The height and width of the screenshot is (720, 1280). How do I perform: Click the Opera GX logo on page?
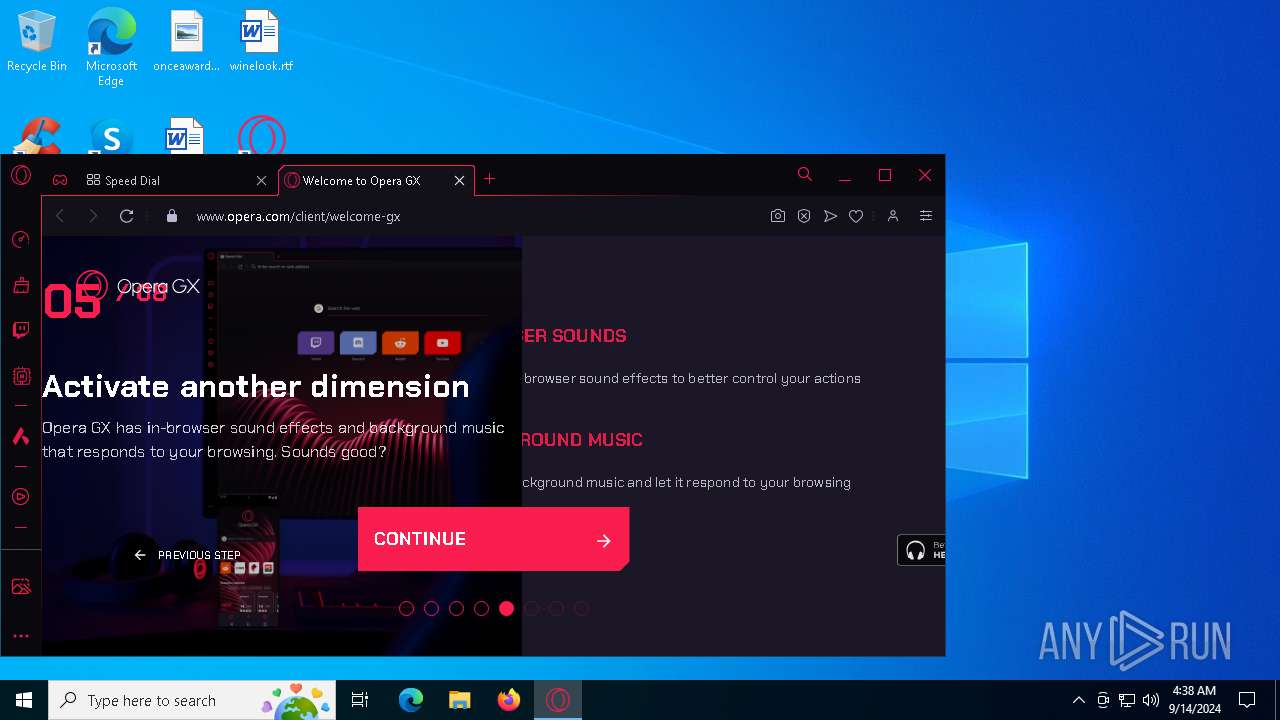(139, 286)
